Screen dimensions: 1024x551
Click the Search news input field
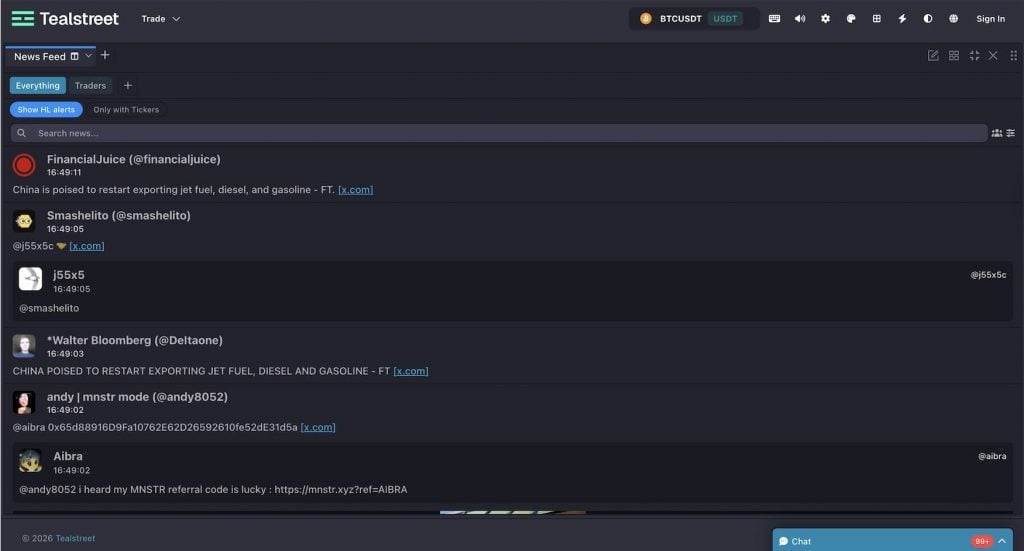499,133
